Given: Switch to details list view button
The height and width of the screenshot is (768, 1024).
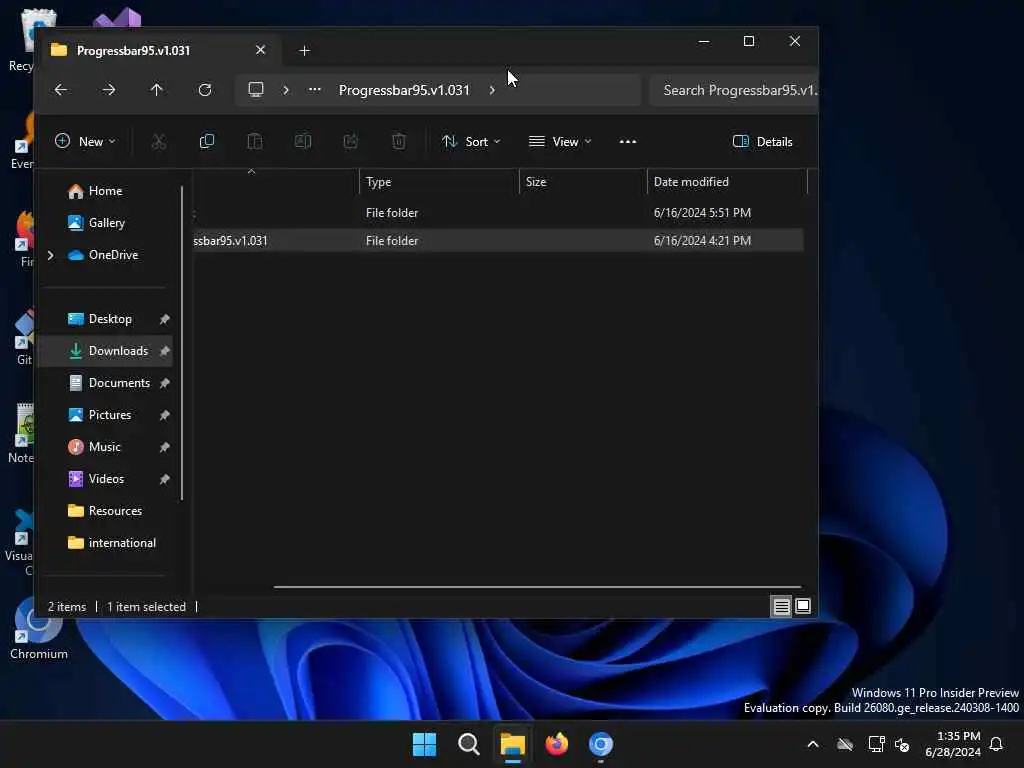Looking at the screenshot, I should point(781,607).
